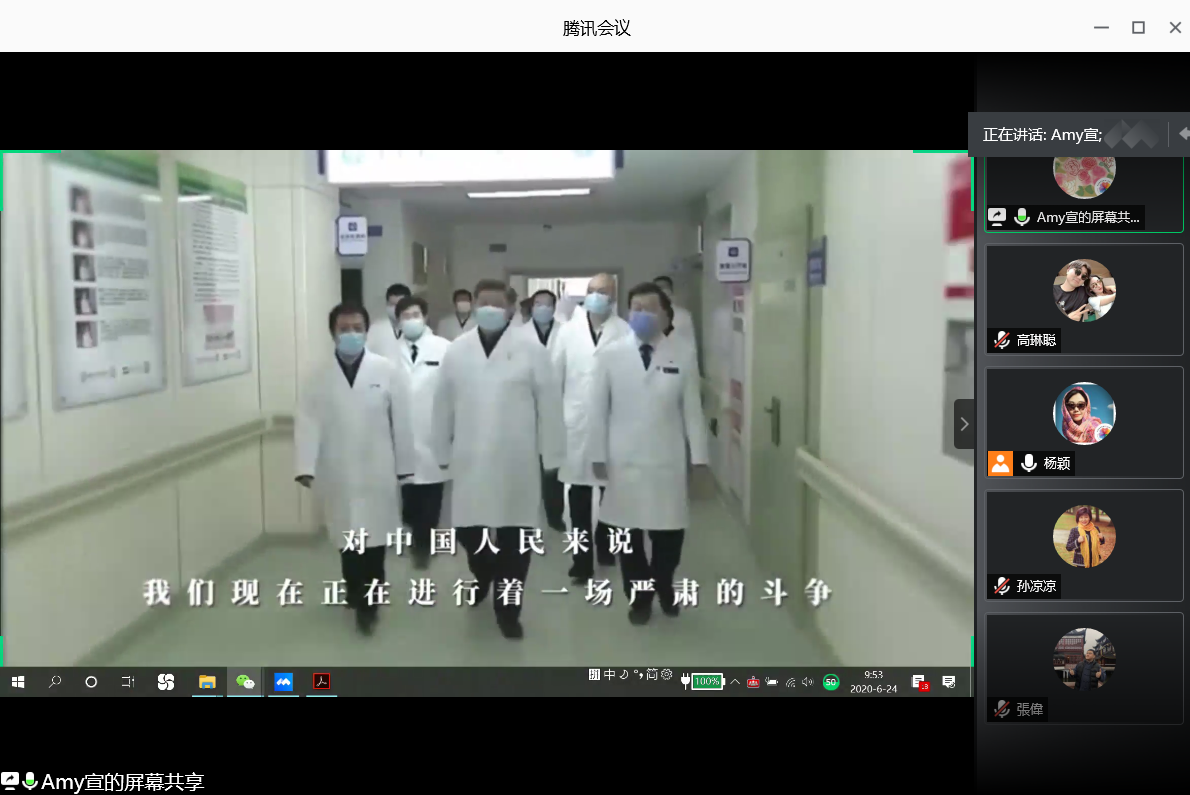This screenshot has width=1190, height=795.
Task: Click the red tray icon beside the chevron
Action: click(x=753, y=682)
